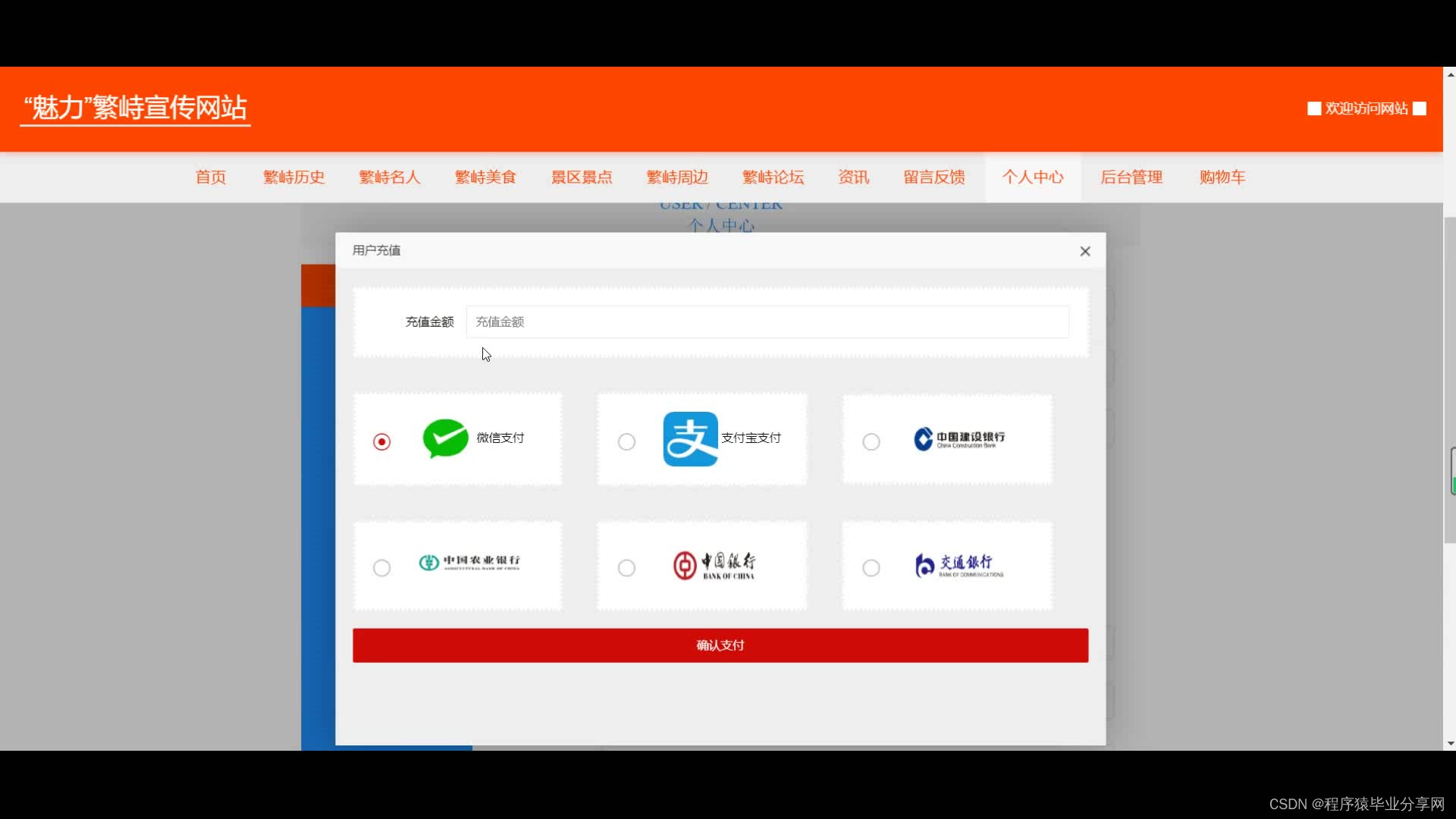Screen dimensions: 1456x819
Task: Open the 购物车 shopping cart
Action: pyautogui.click(x=1222, y=177)
